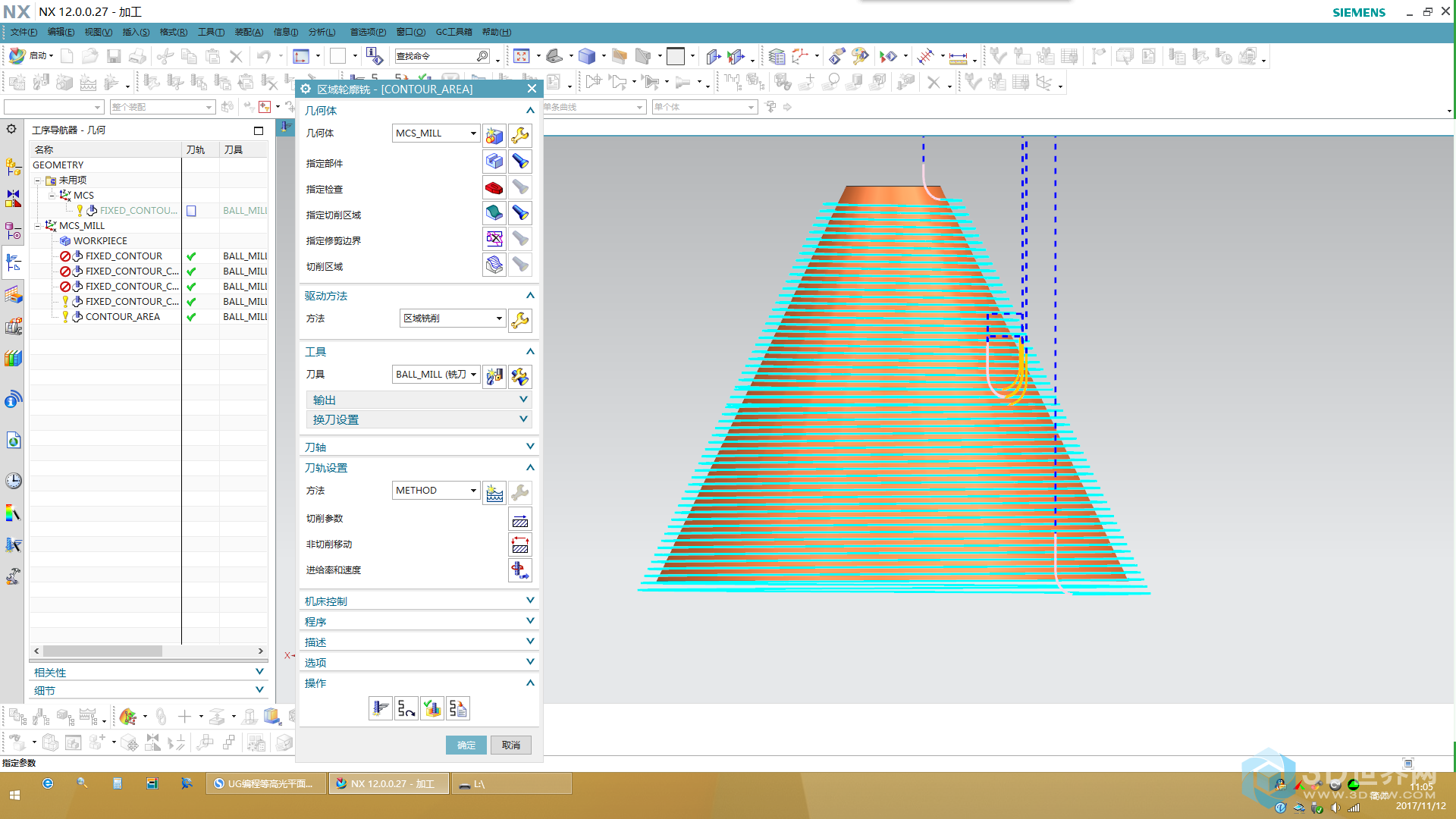Image resolution: width=1456 pixels, height=819 pixels.
Task: Click the specify part icon for 指定部件
Action: [494, 162]
